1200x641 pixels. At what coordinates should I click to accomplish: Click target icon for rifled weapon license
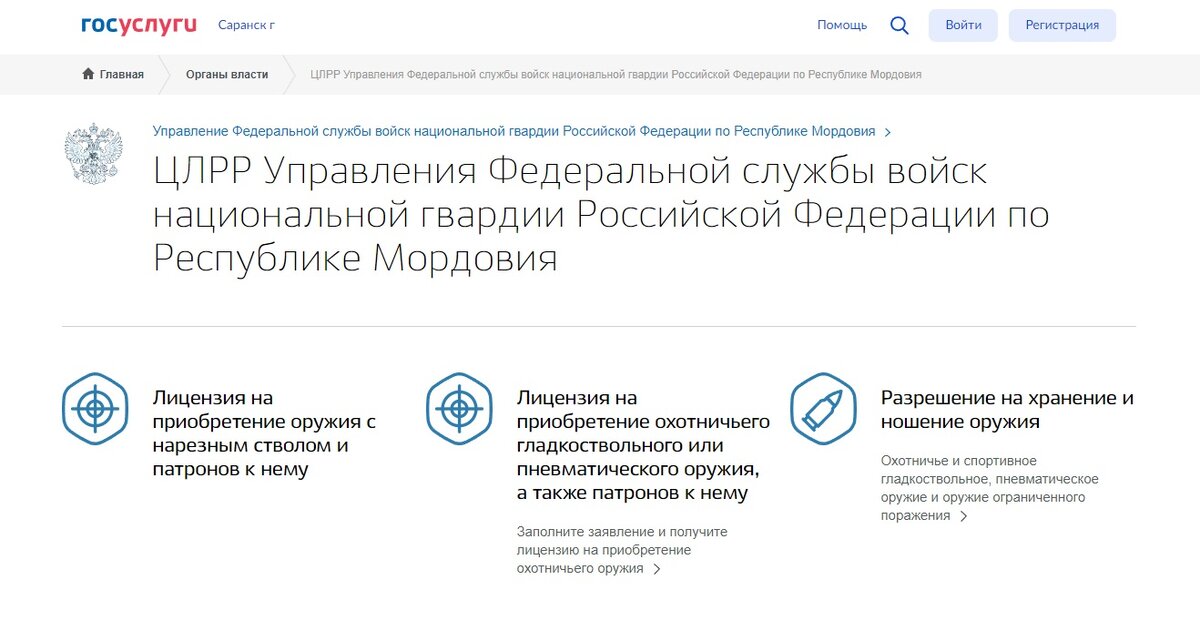(95, 408)
